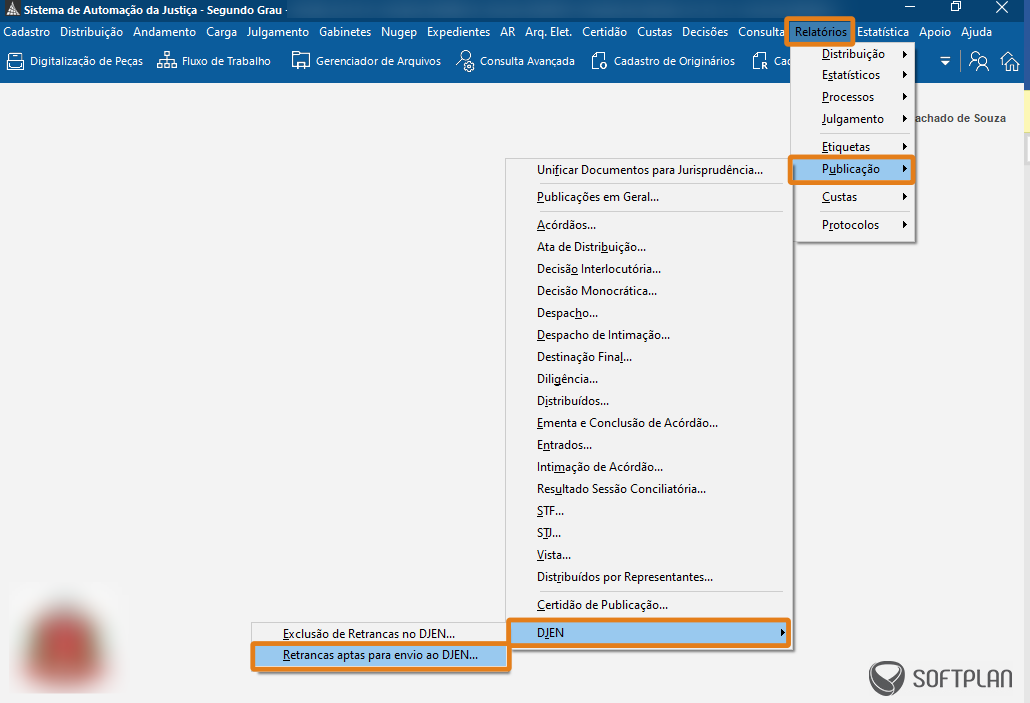This screenshot has height=703, width=1030.
Task: Select Retrancas aptas para envio ao DJEN
Action: pos(380,656)
